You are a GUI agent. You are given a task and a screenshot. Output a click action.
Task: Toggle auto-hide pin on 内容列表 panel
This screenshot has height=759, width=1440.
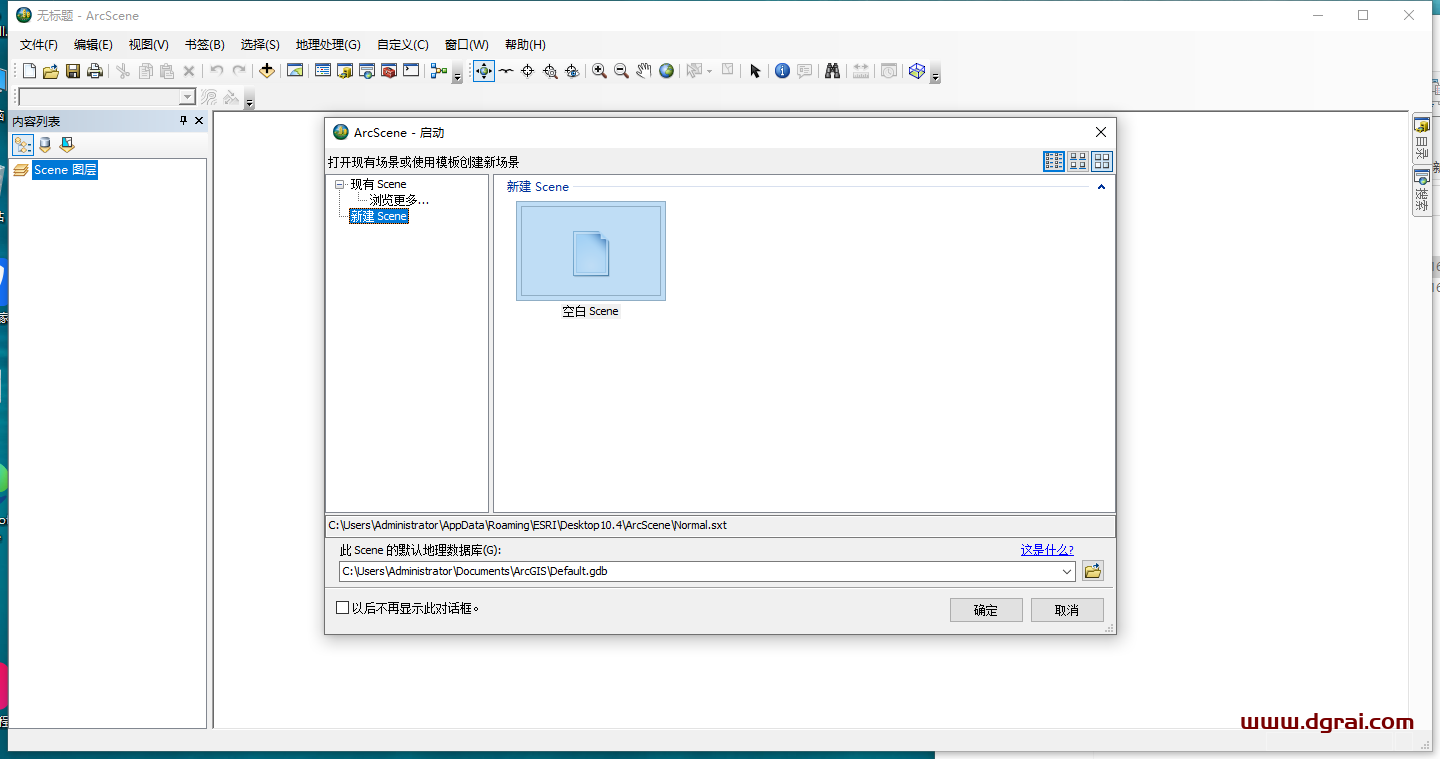coord(183,121)
